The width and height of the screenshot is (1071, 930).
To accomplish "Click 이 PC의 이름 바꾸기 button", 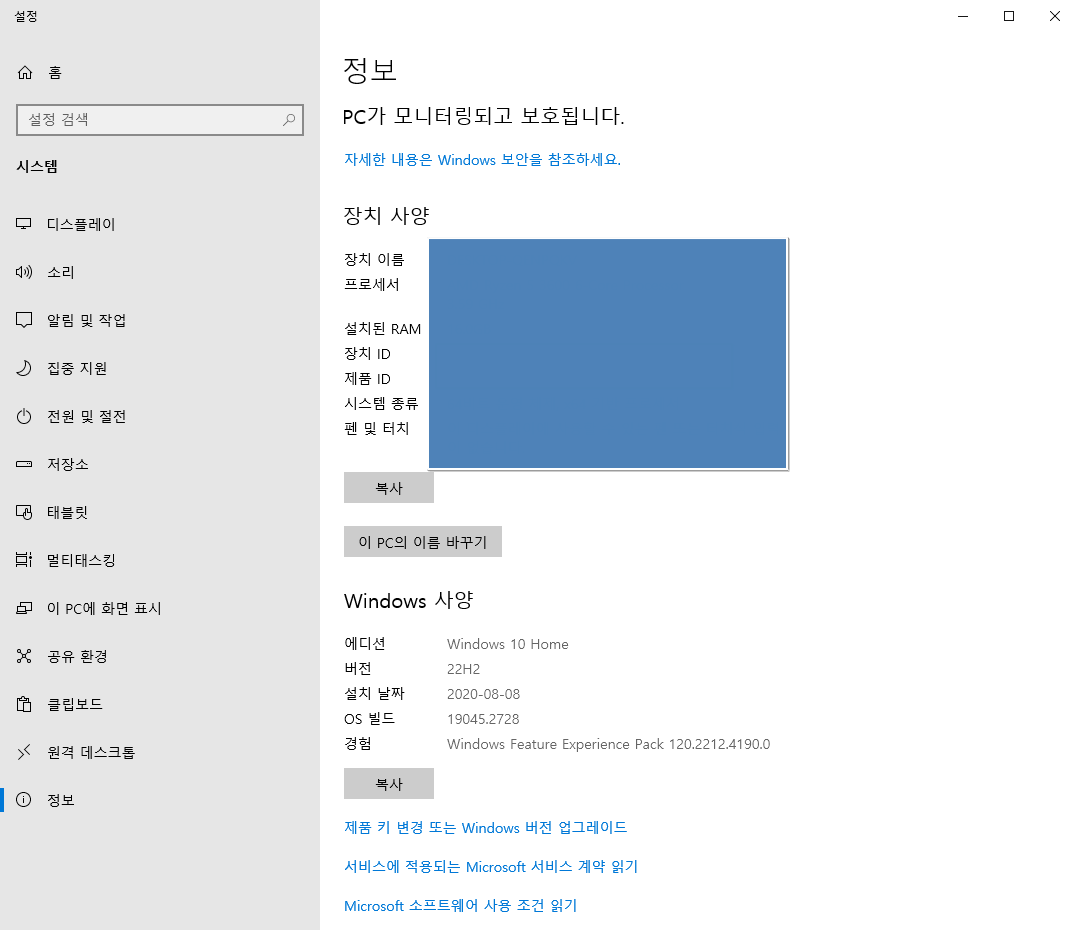I will pos(423,541).
